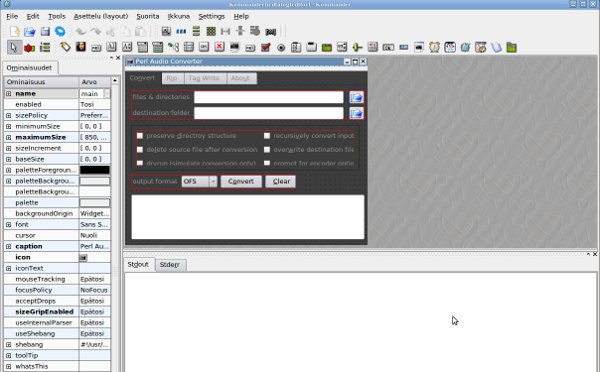Expand the sizePolicy property row
Image resolution: width=600 pixels, height=372 pixels.
[x=8, y=115]
